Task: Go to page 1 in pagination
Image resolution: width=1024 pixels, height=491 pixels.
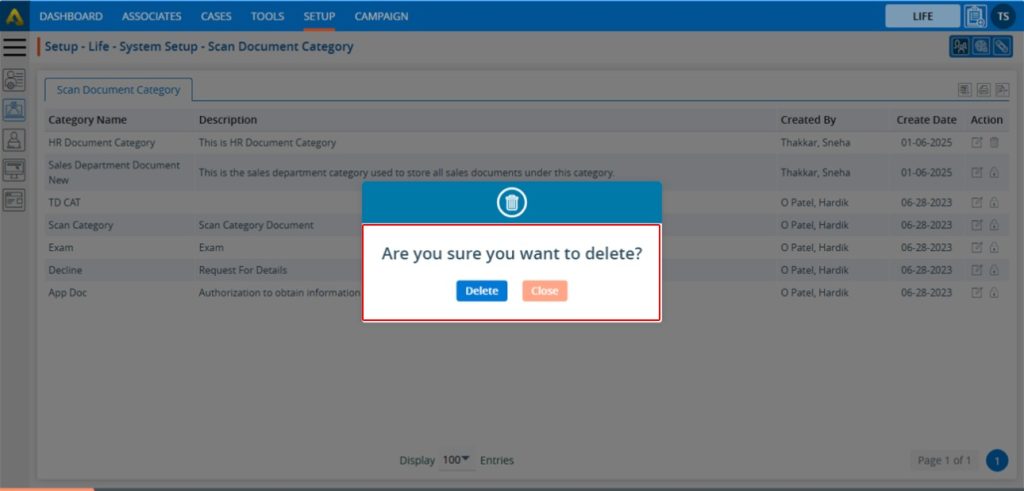Action: tap(996, 460)
